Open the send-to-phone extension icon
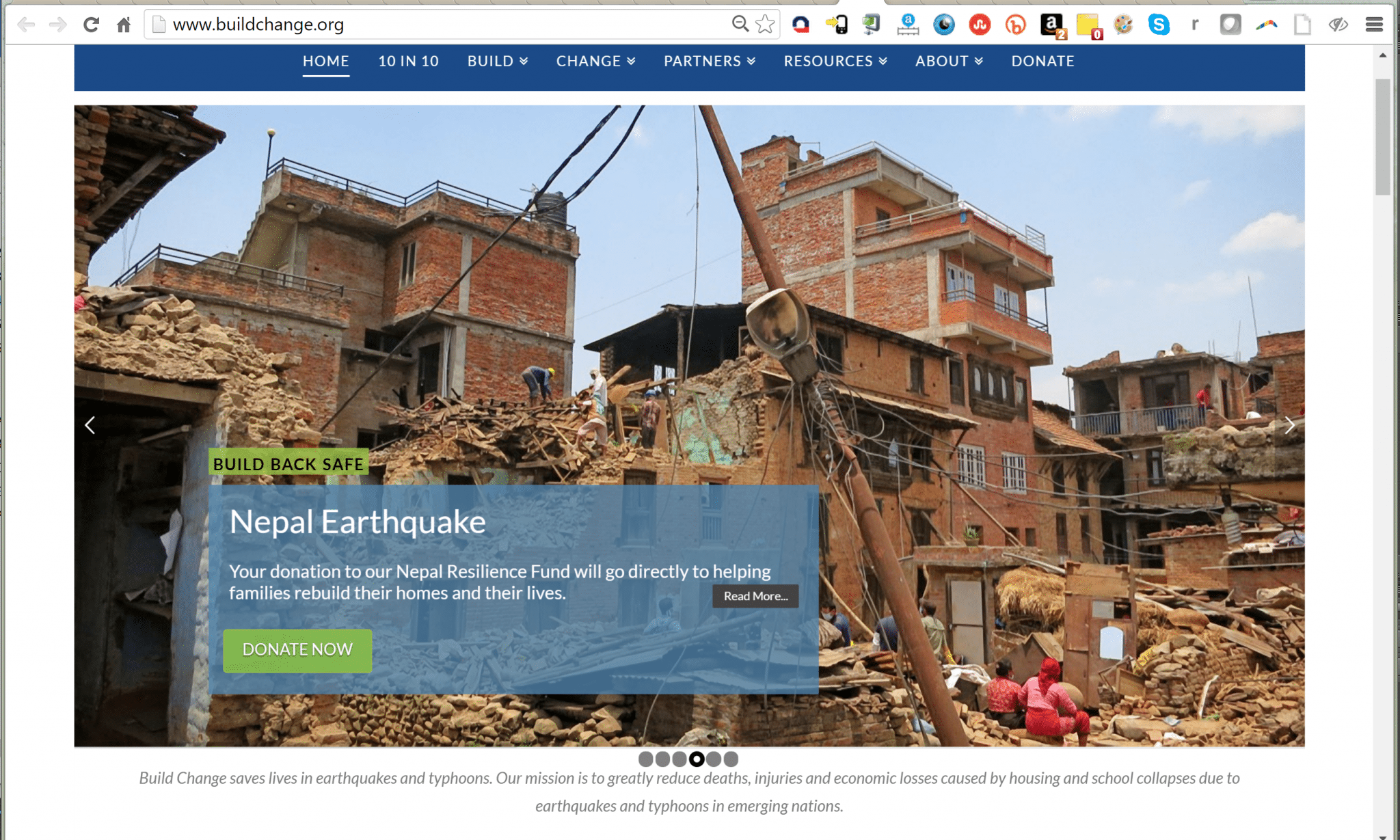Screen dimensions: 1400x840 coord(837,25)
